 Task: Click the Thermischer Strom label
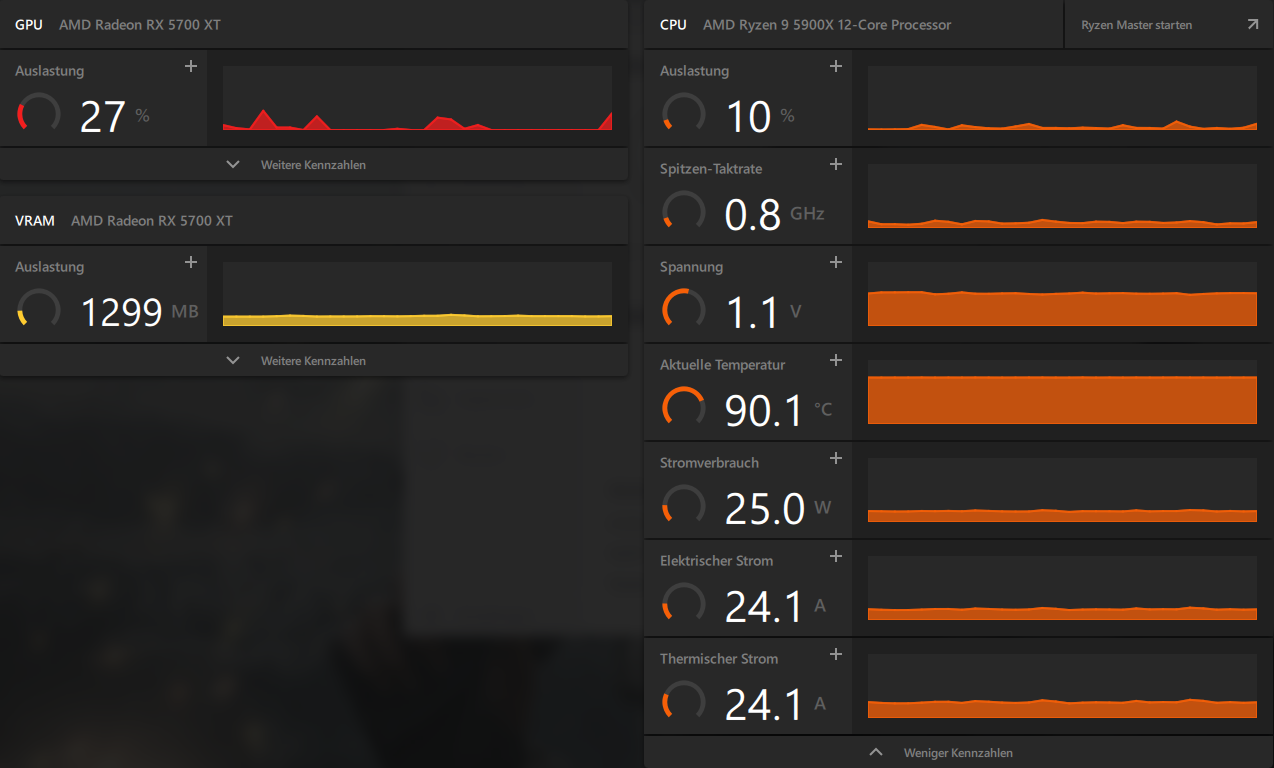719,659
